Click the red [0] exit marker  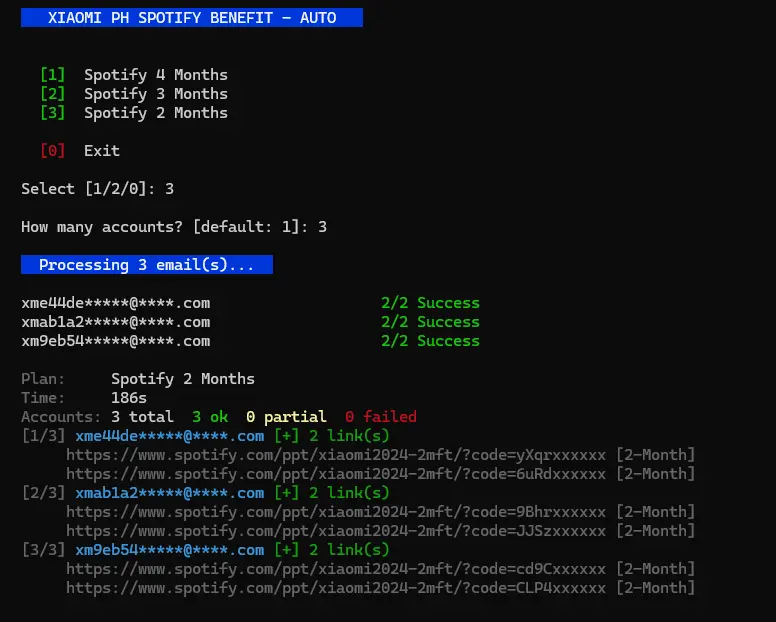pos(52,150)
